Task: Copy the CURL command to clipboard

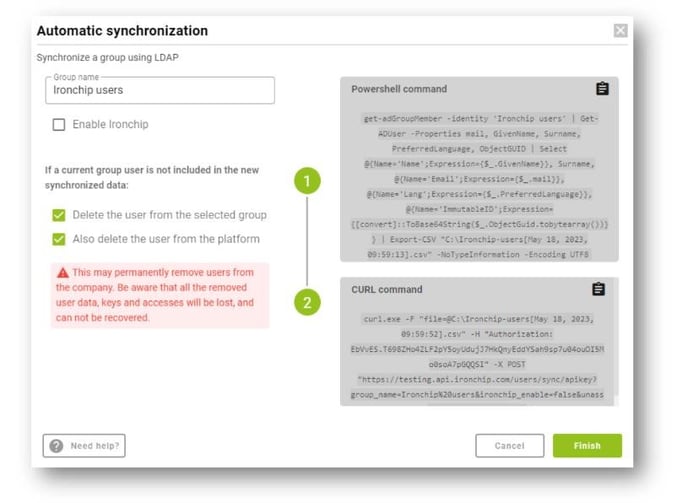Action: pos(598,289)
